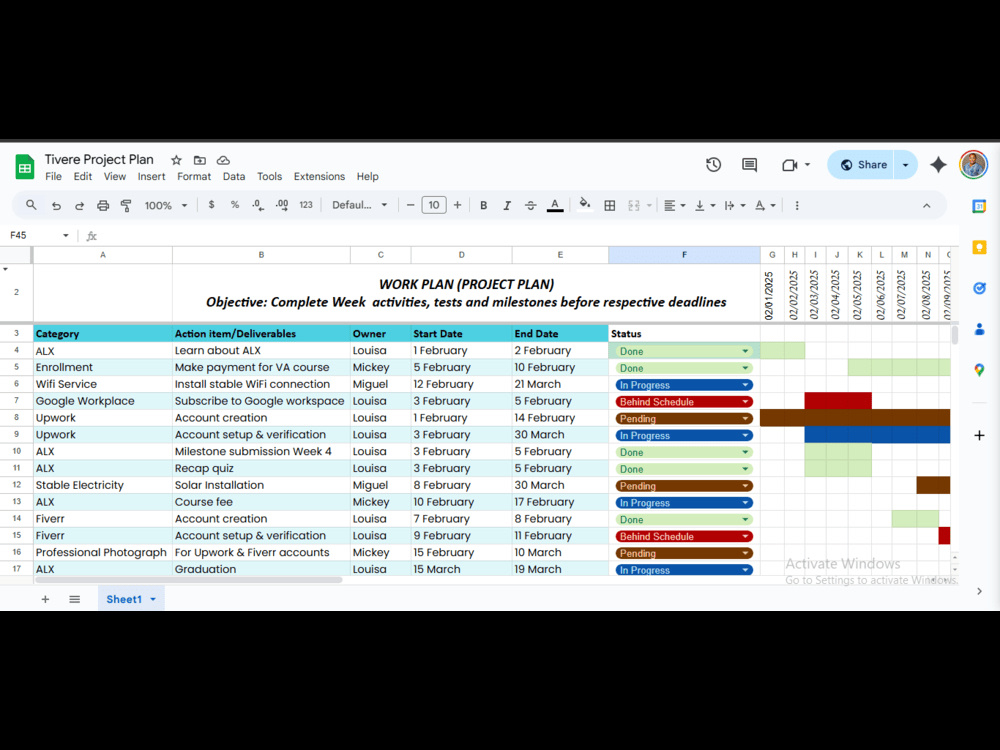Open the Insert menu
This screenshot has width=1000, height=750.
click(151, 177)
